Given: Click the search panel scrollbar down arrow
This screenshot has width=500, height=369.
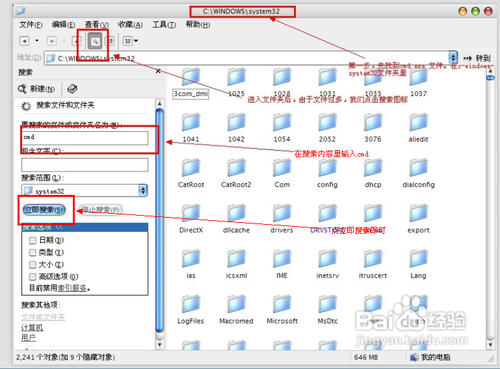Looking at the screenshot, I should coord(160,344).
